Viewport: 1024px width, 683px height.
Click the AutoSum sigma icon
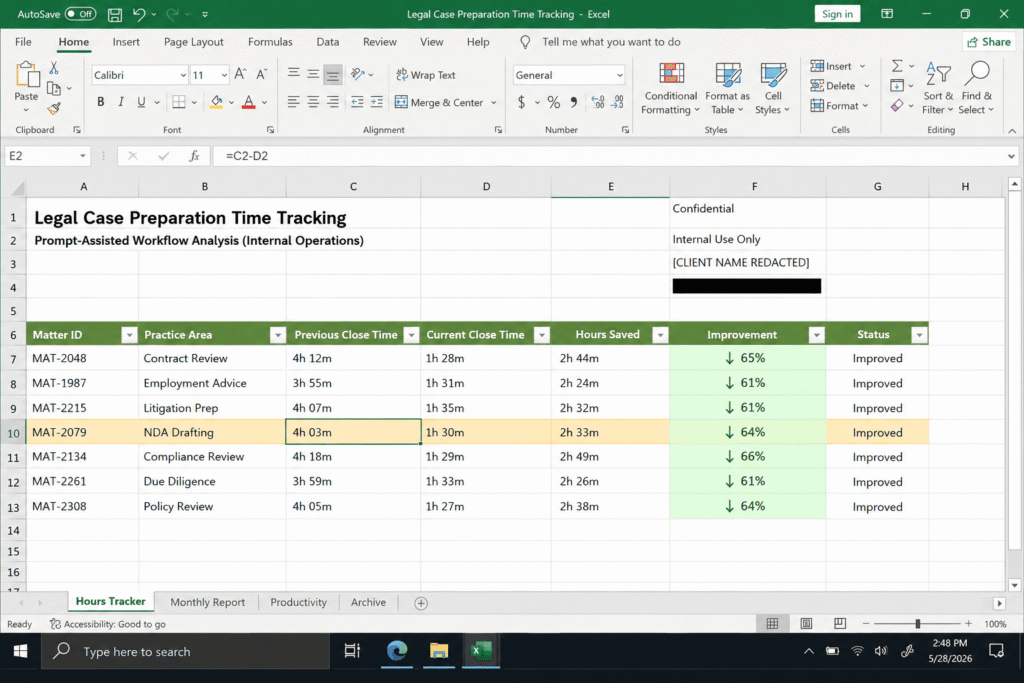pos(897,66)
